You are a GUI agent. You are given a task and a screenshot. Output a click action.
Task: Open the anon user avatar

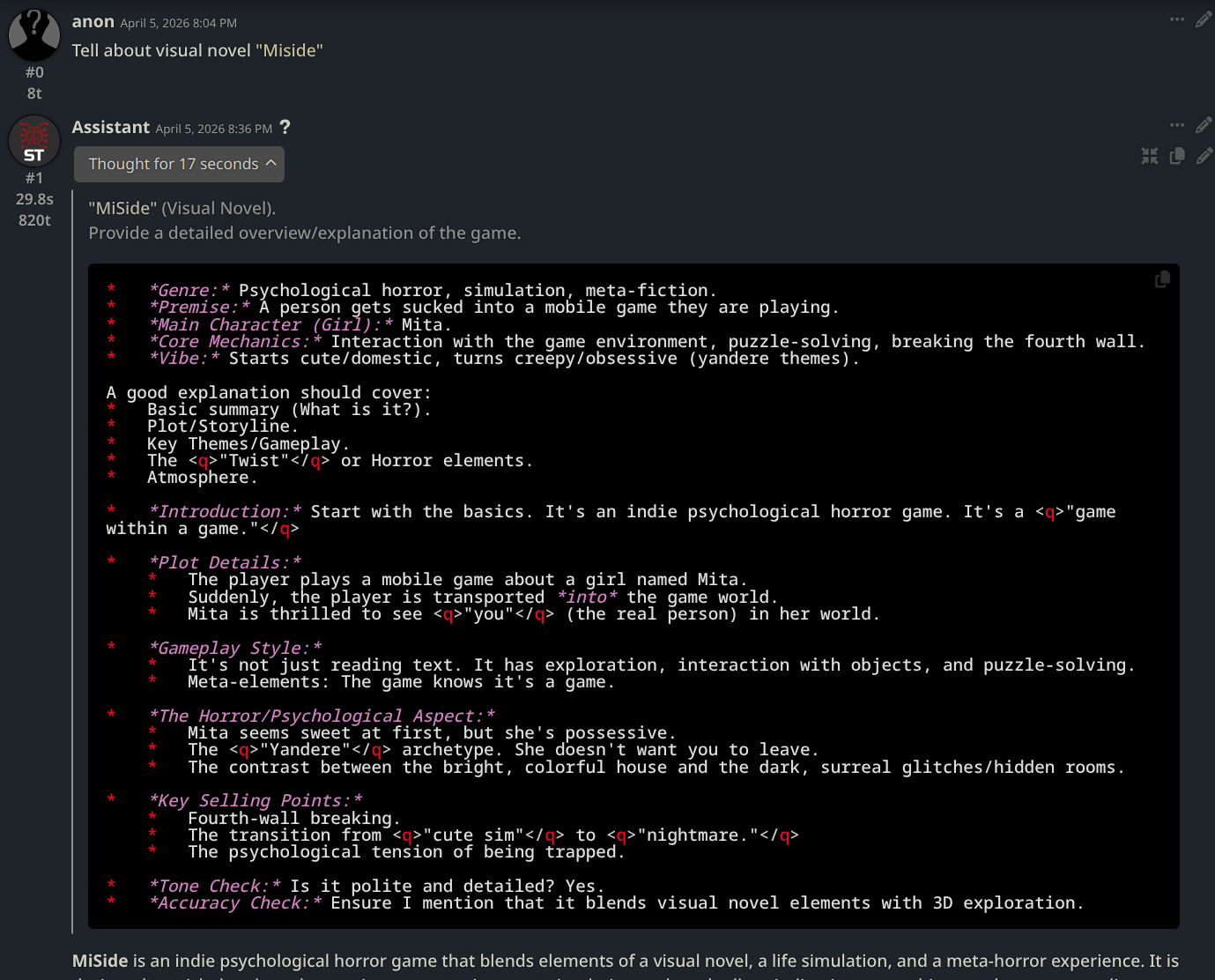coord(34,34)
